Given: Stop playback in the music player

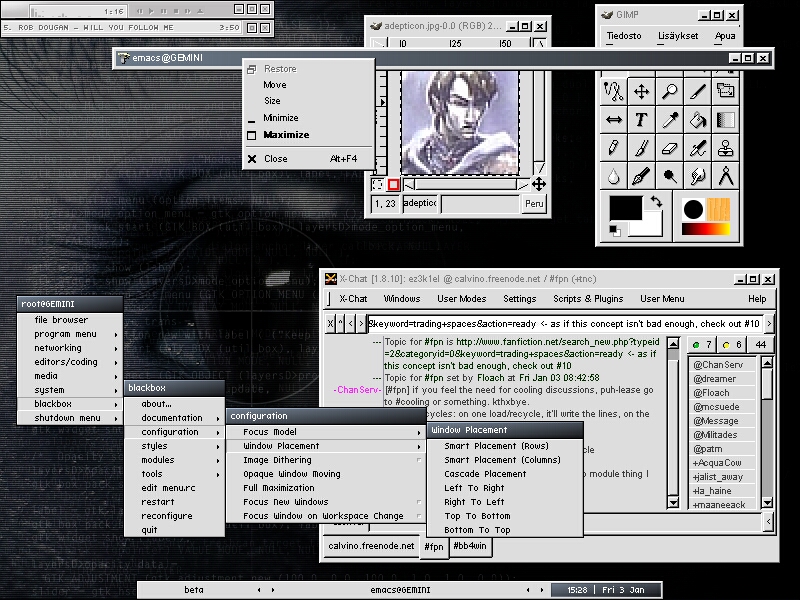Looking at the screenshot, I should click(x=176, y=11).
